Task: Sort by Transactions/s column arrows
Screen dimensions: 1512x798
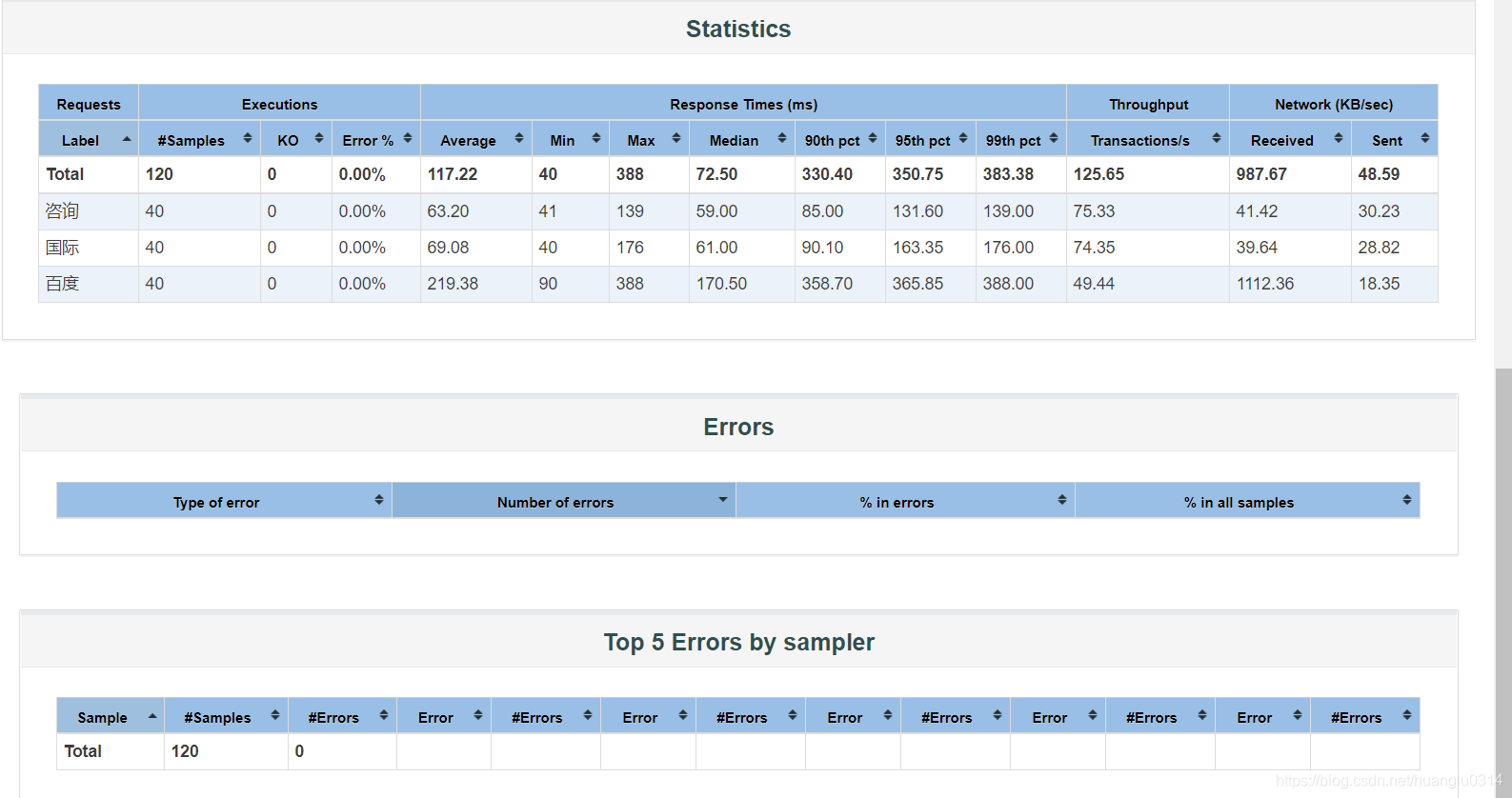Action: pyautogui.click(x=1217, y=139)
